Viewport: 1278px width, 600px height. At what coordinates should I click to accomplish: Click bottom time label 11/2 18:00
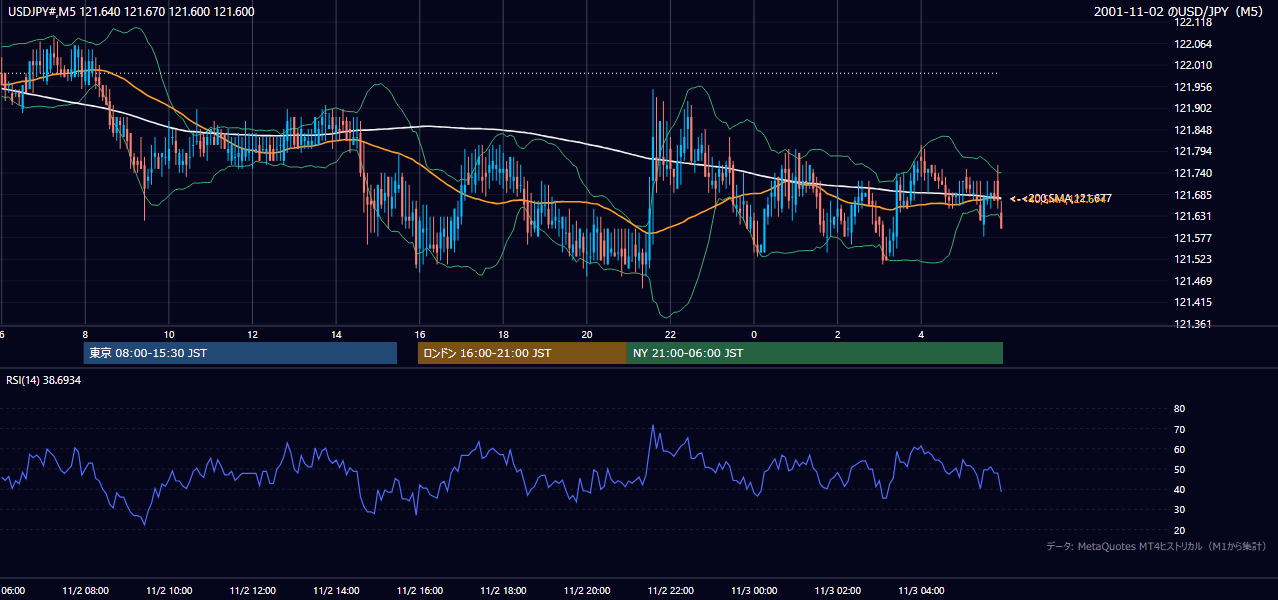(503, 591)
